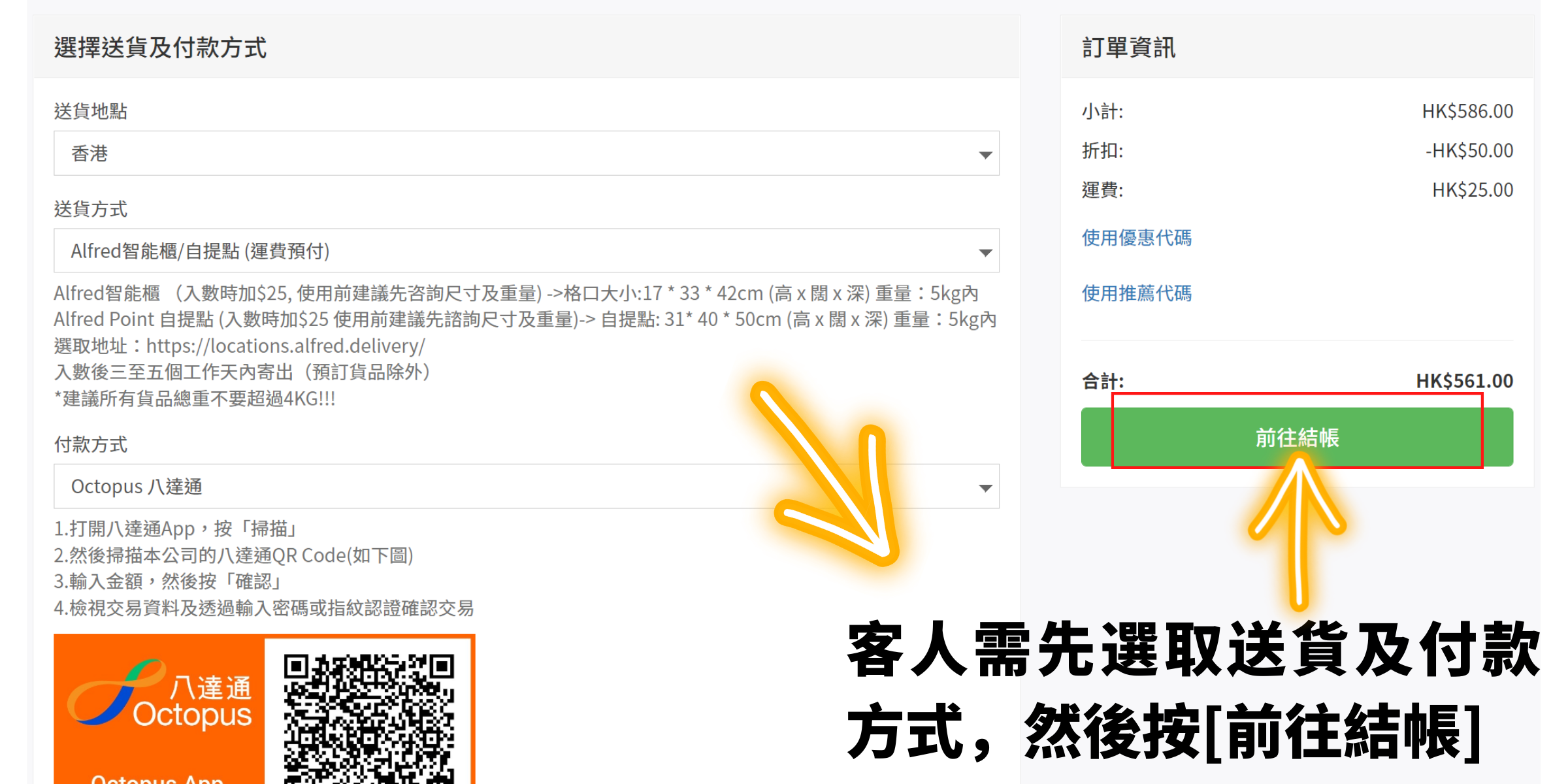Click the HK$561.00 total amount
Viewport: 1568px width, 784px height.
click(x=1463, y=381)
